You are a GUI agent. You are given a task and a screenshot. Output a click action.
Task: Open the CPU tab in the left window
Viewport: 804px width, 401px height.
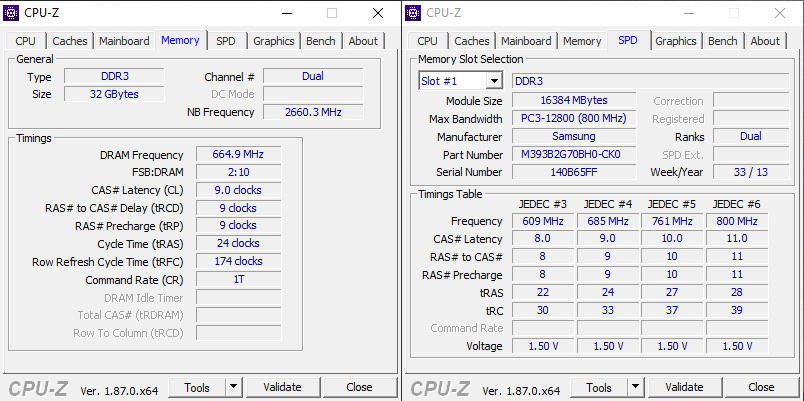coord(26,41)
